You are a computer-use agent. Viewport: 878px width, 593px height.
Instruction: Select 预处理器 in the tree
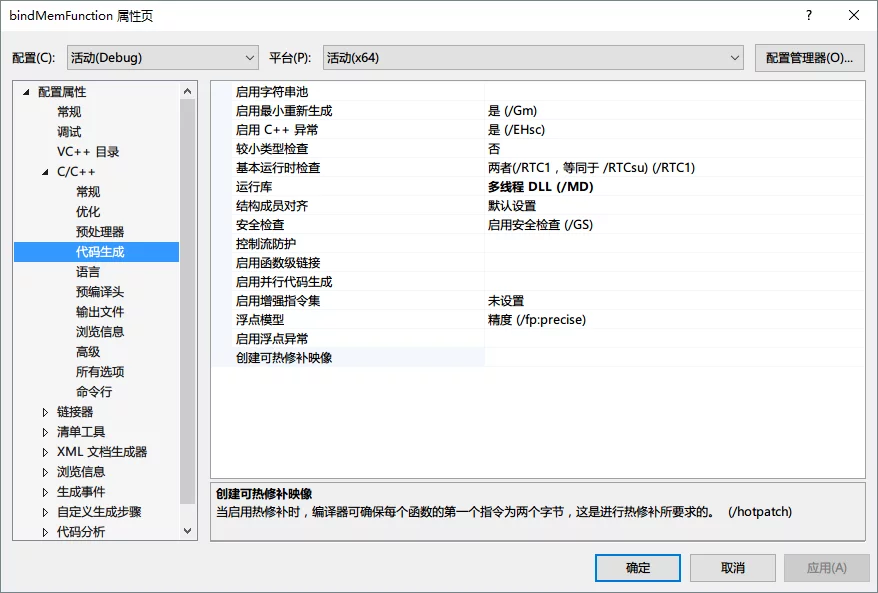pyautogui.click(x=100, y=232)
